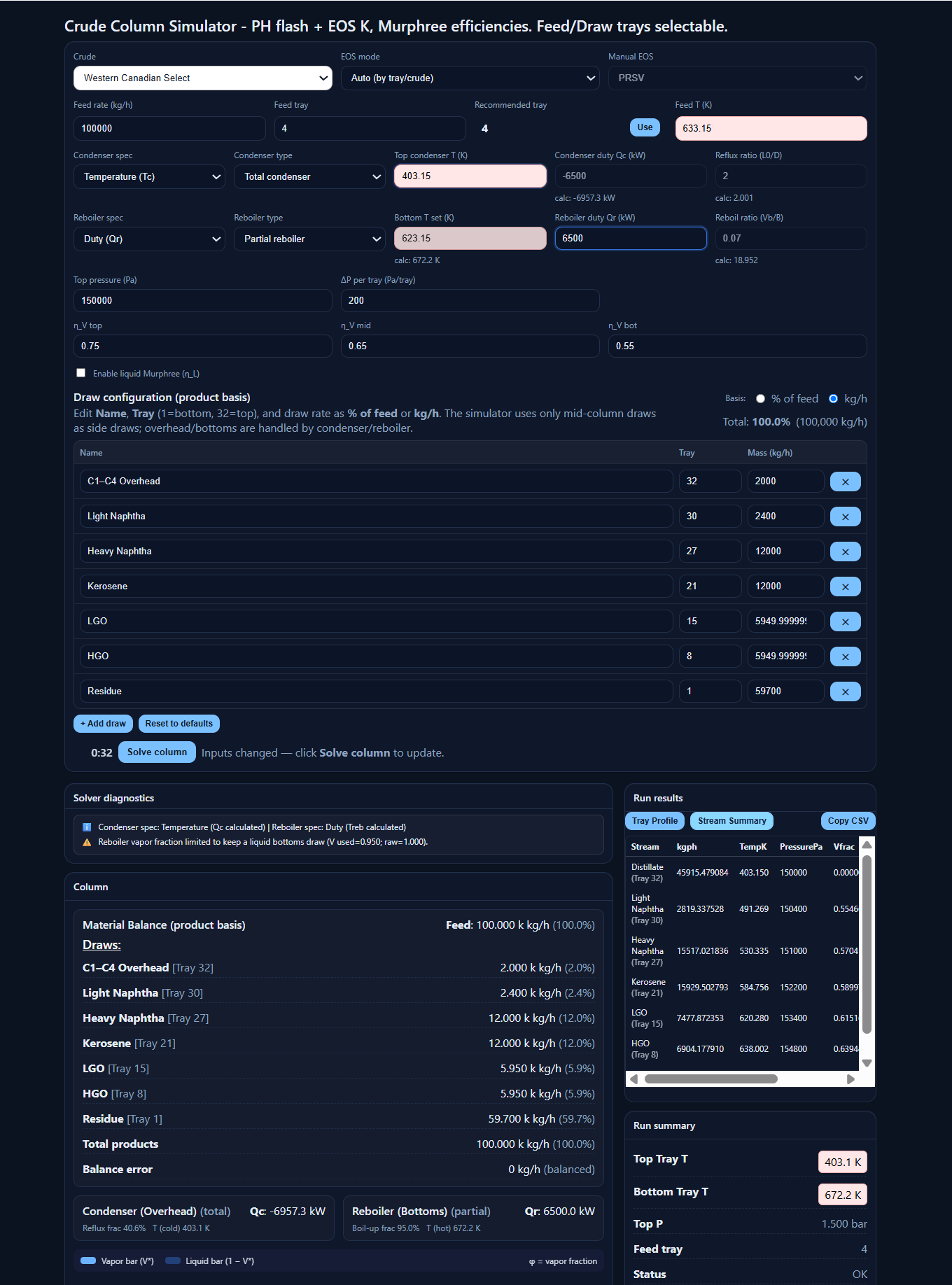
Task: Click Reflux ratio field
Action: click(x=791, y=176)
